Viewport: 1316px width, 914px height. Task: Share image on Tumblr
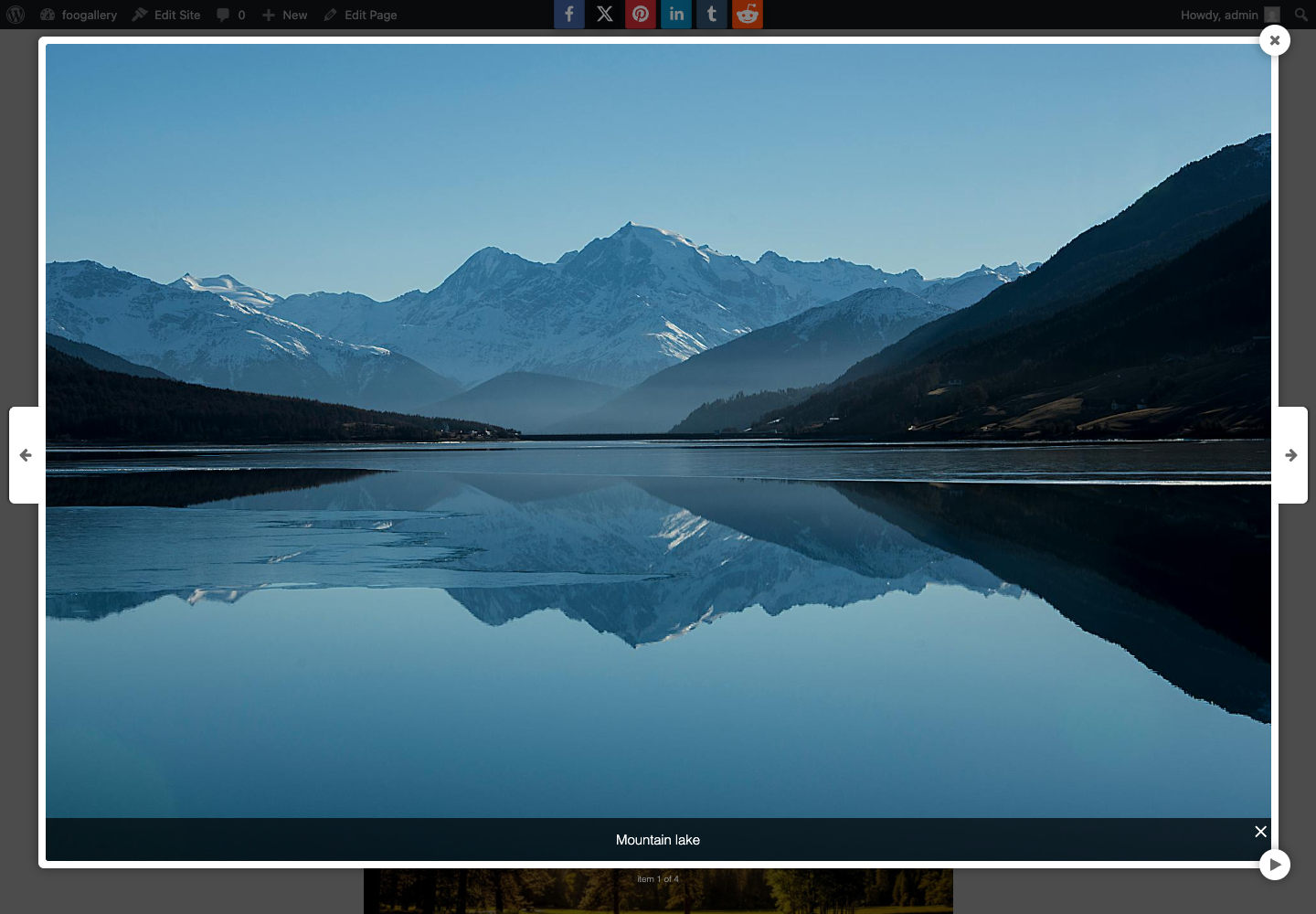click(x=712, y=14)
